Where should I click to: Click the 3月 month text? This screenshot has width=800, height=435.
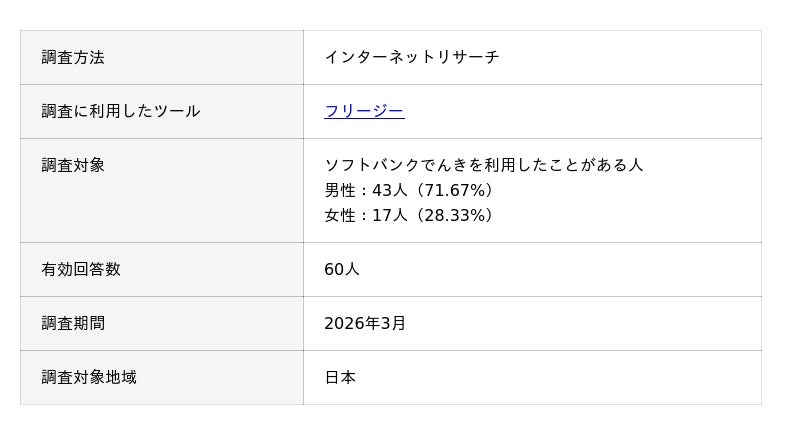[x=394, y=323]
